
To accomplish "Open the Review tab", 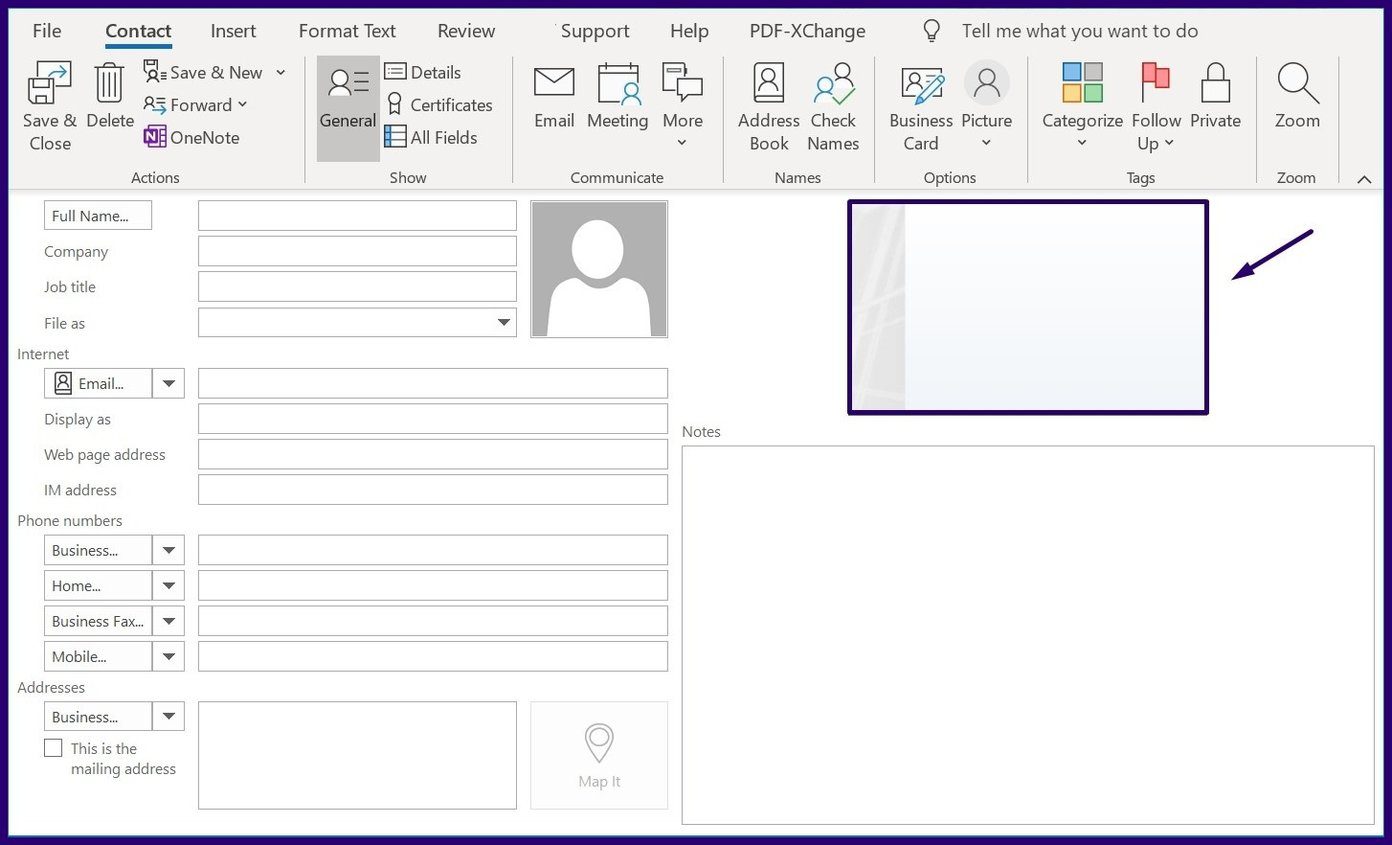I will coord(466,31).
